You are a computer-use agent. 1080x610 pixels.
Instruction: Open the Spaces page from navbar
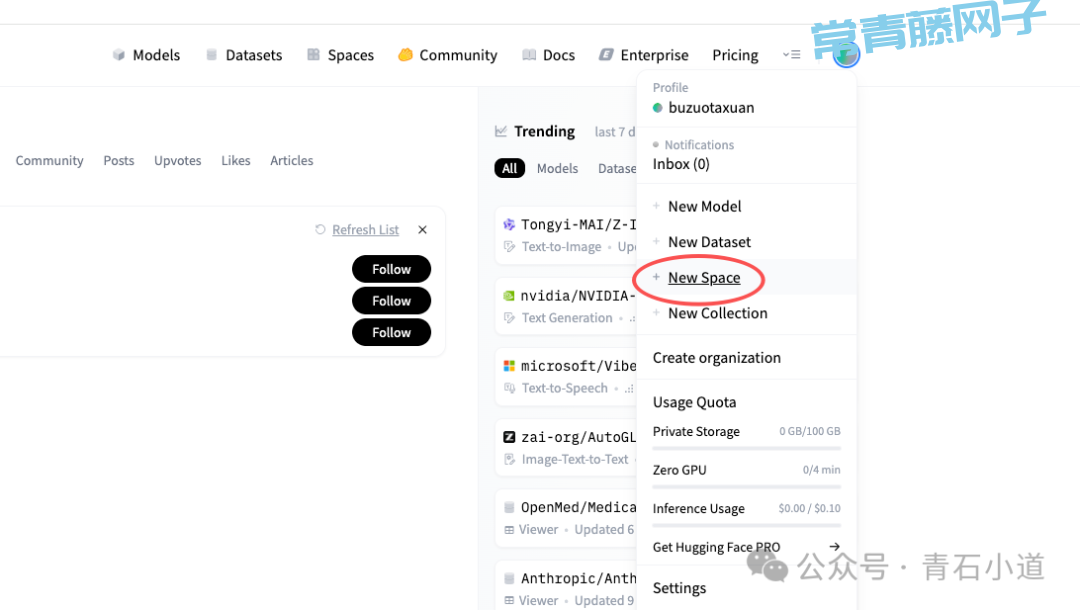click(340, 55)
